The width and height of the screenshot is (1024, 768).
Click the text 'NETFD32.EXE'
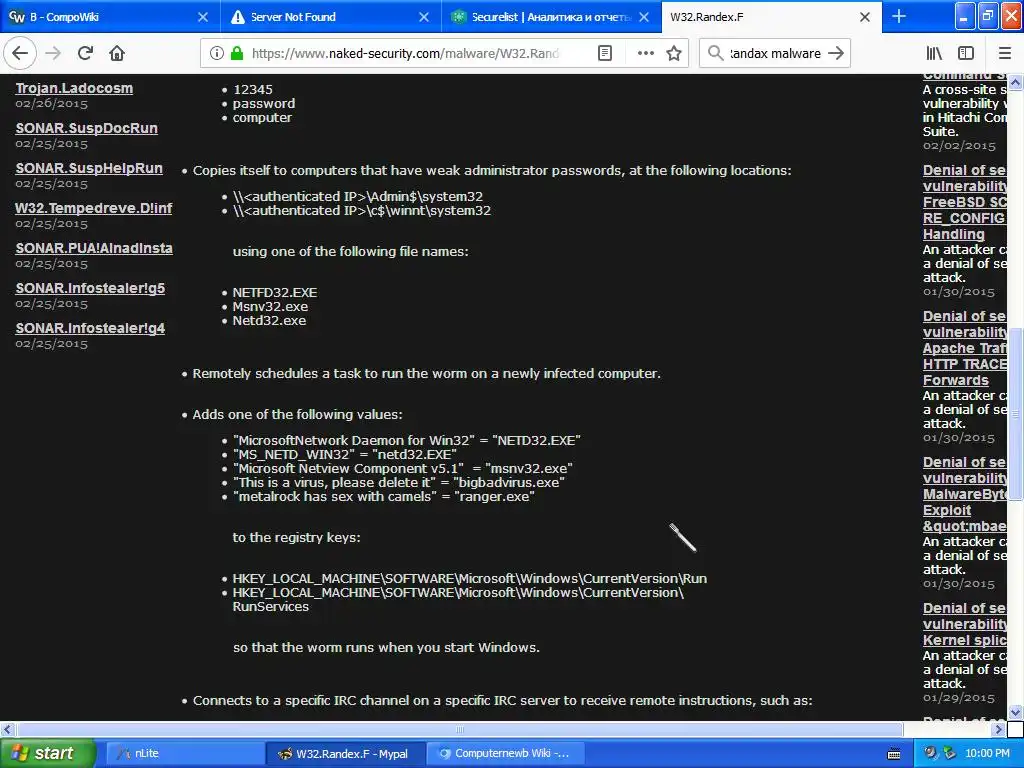coord(275,292)
